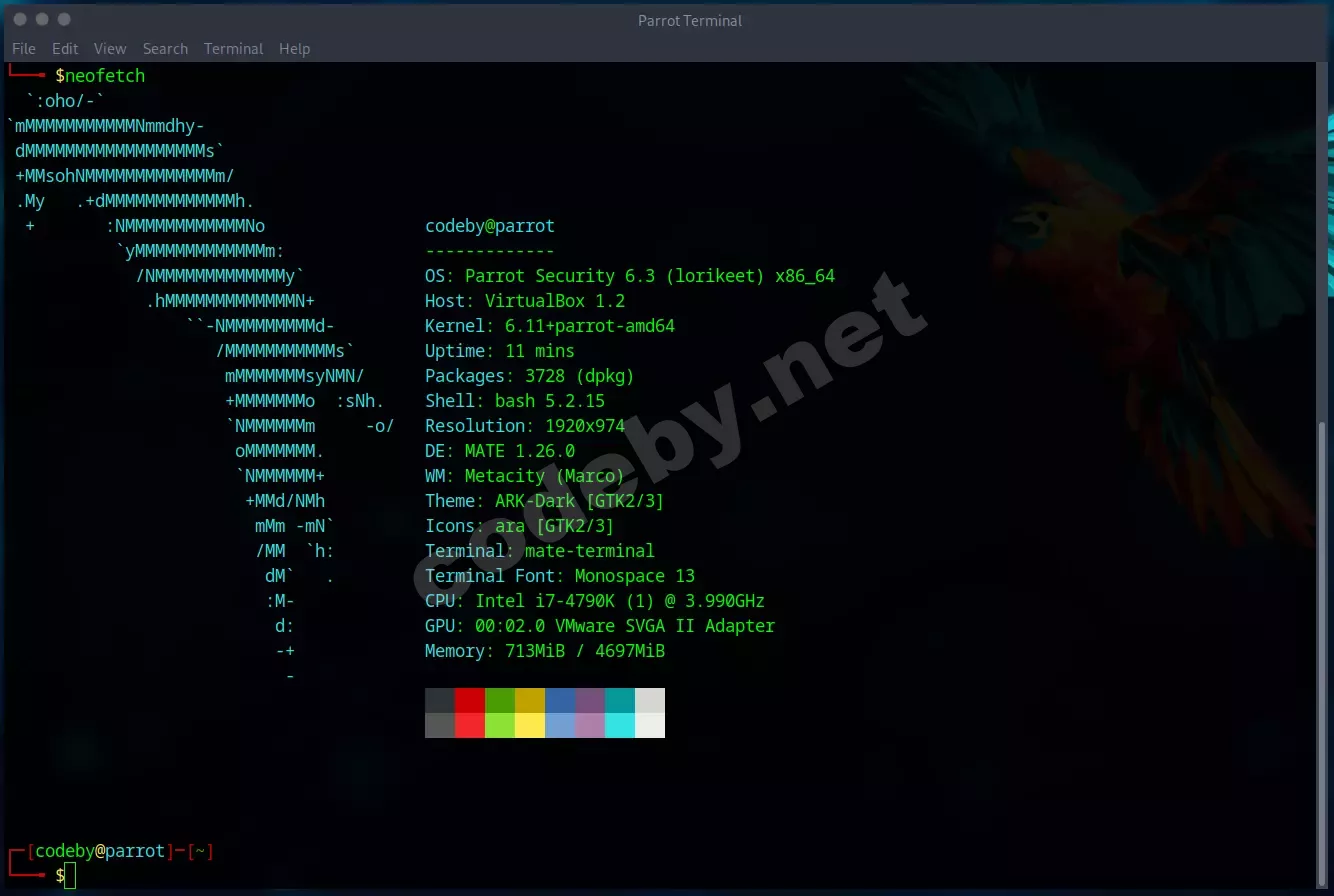Click the dark blue swatch in top row
Viewport: 1334px width, 896px height.
[x=560, y=700]
